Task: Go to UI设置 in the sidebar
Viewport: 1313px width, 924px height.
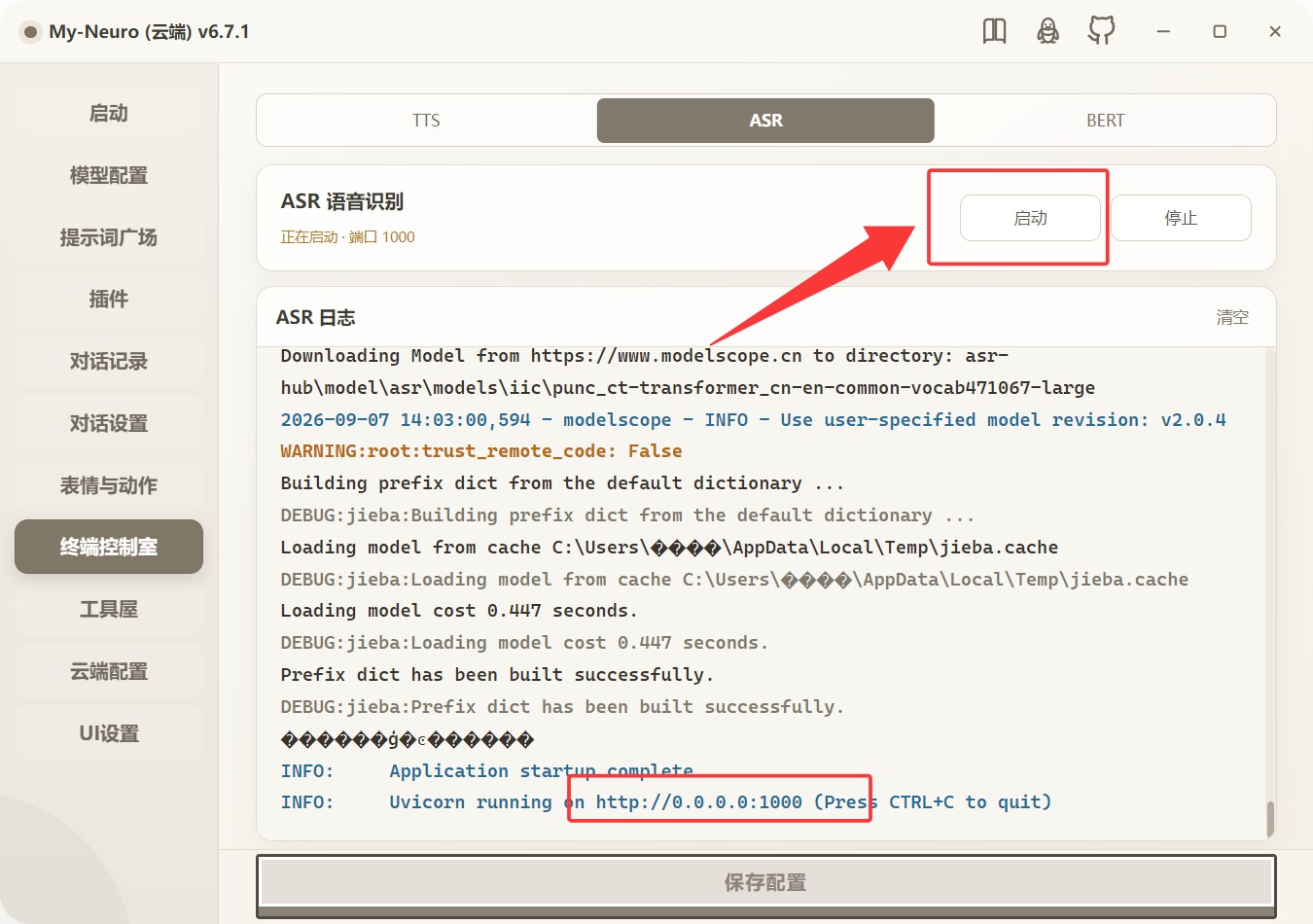Action: pyautogui.click(x=109, y=733)
